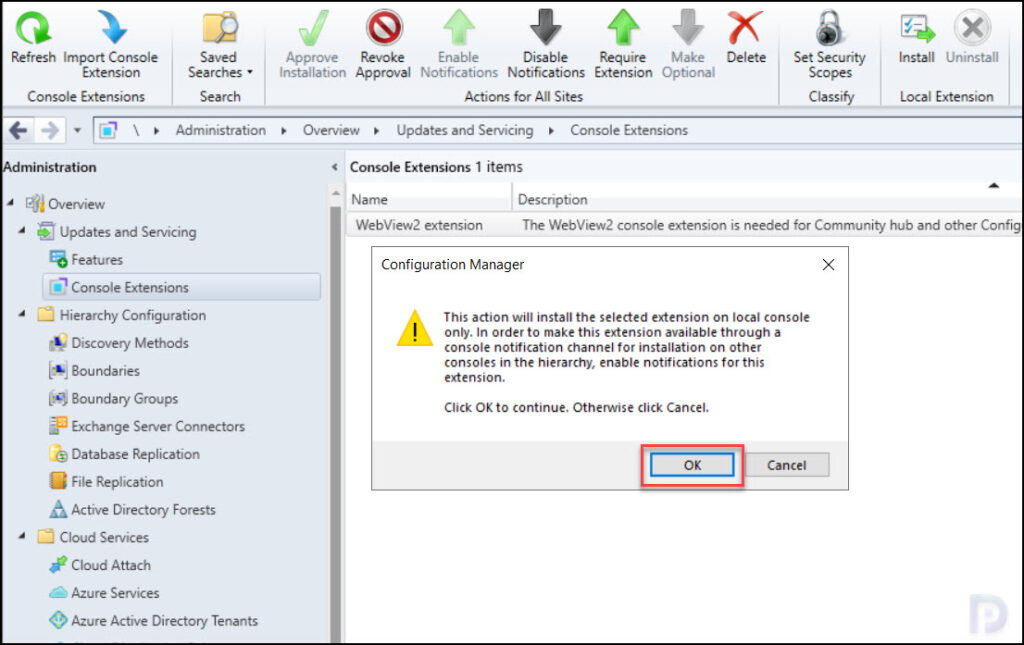The height and width of the screenshot is (645, 1024).
Task: Close the Configuration Manager dialog
Action: [828, 265]
